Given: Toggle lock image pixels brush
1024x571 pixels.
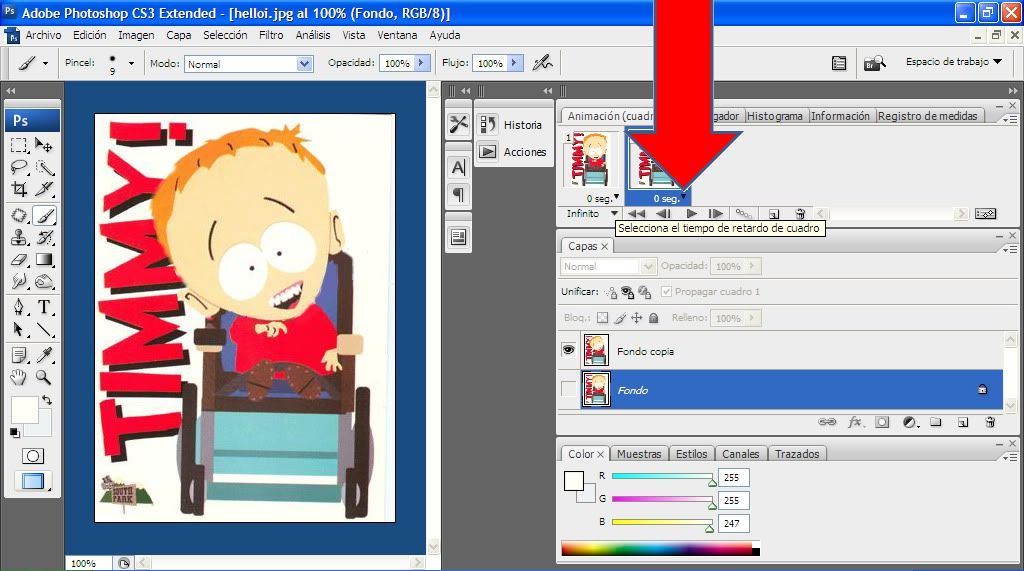Looking at the screenshot, I should coord(620,318).
